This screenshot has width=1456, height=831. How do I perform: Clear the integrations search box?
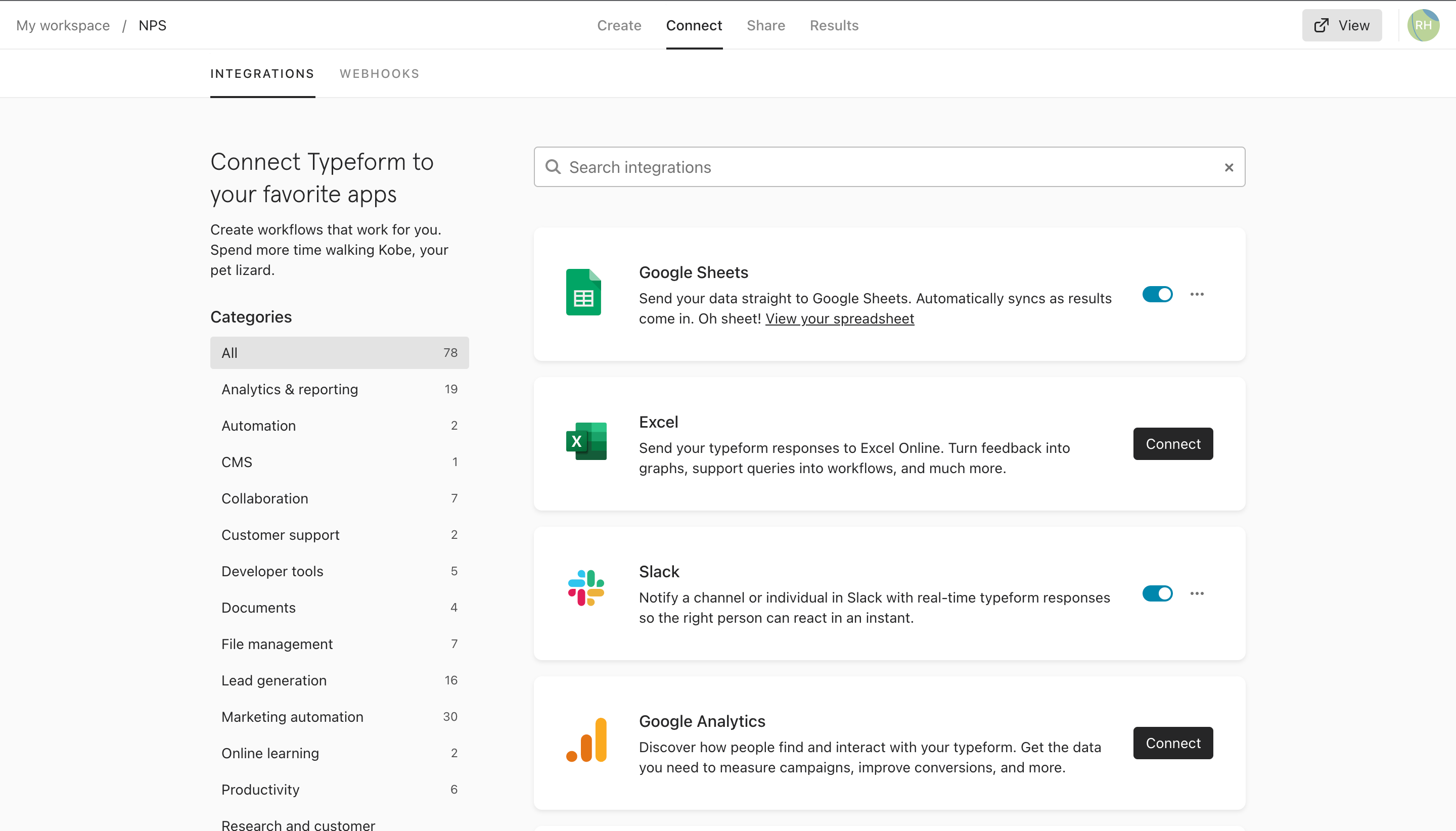[1228, 167]
